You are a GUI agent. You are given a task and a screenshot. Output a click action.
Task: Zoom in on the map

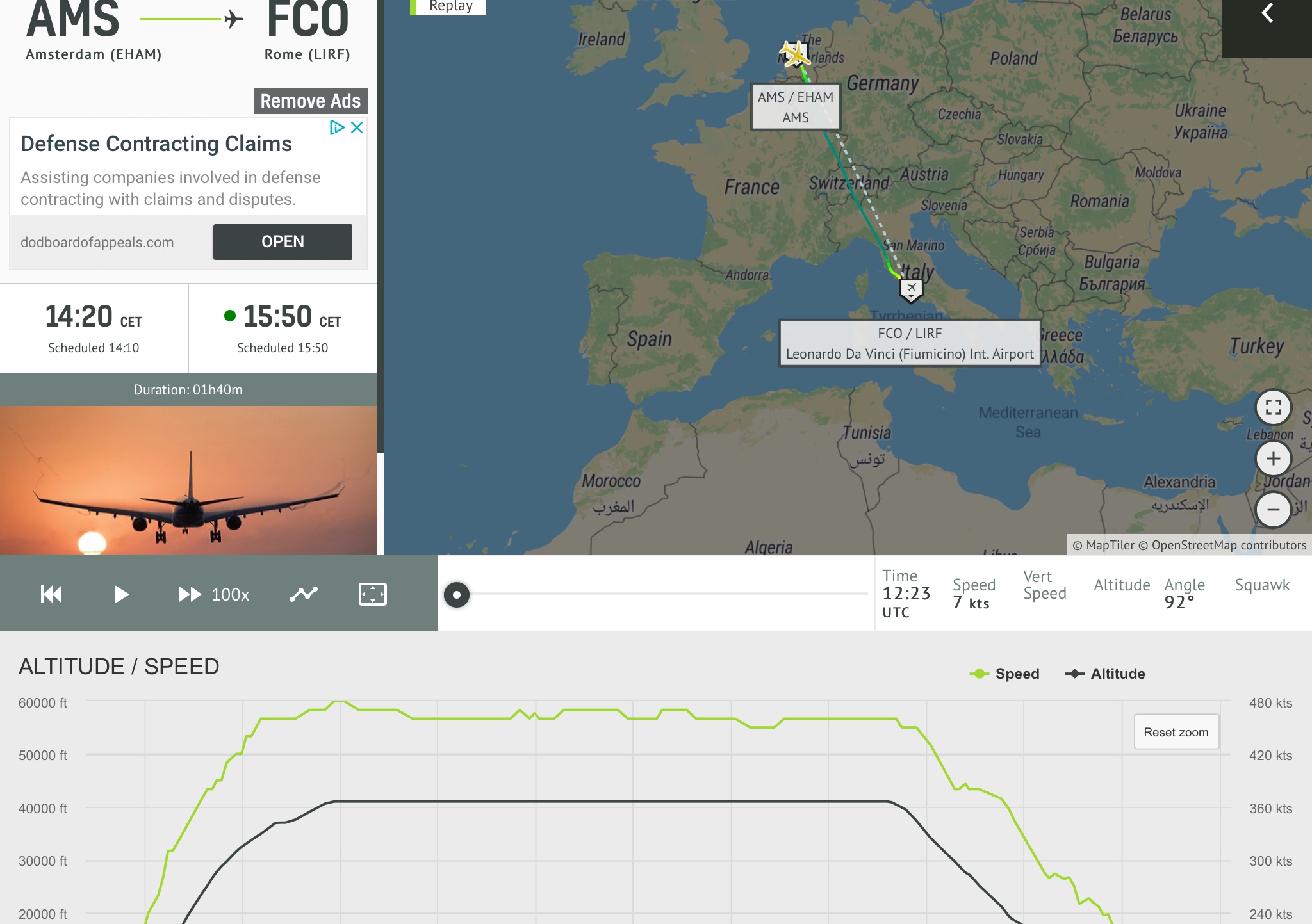pyautogui.click(x=1273, y=458)
